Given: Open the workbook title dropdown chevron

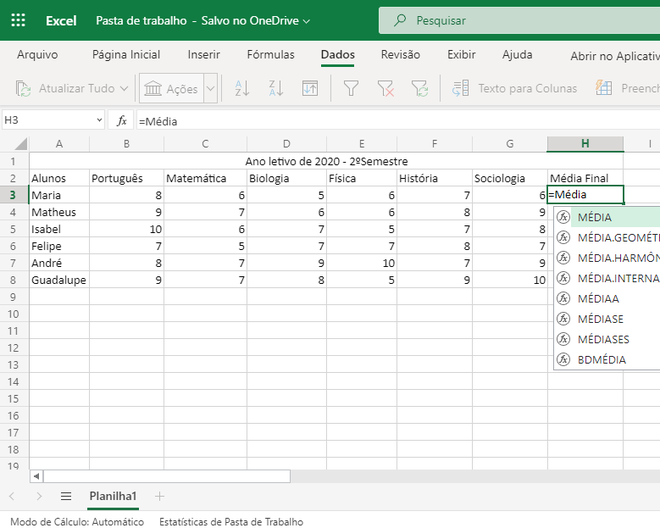Looking at the screenshot, I should click(306, 21).
